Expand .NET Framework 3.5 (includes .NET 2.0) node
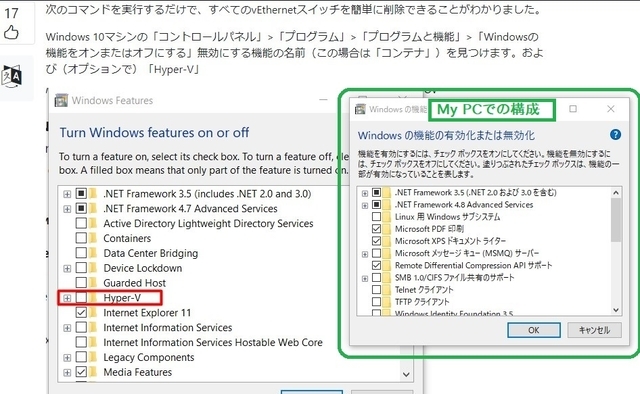The width and height of the screenshot is (640, 394). (67, 194)
